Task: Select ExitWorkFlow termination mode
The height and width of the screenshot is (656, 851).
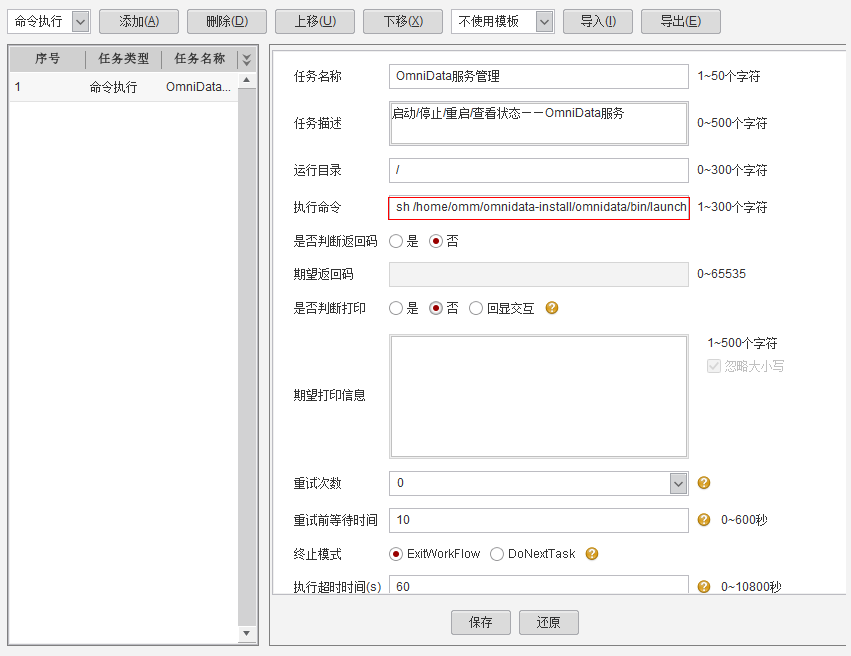Action: [x=396, y=554]
